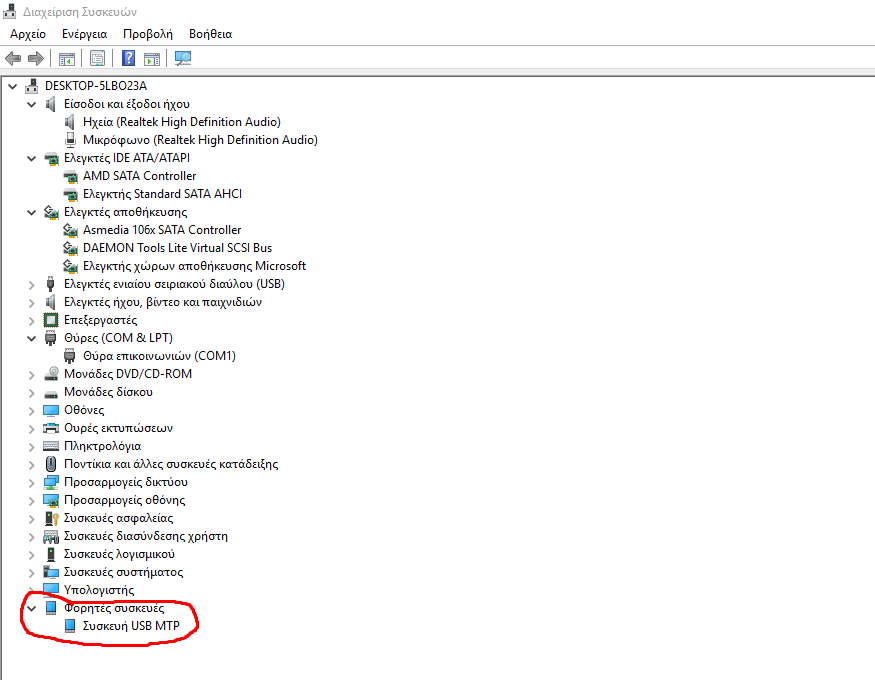The height and width of the screenshot is (680, 875).
Task: Open the Προβολή menu
Action: (147, 34)
